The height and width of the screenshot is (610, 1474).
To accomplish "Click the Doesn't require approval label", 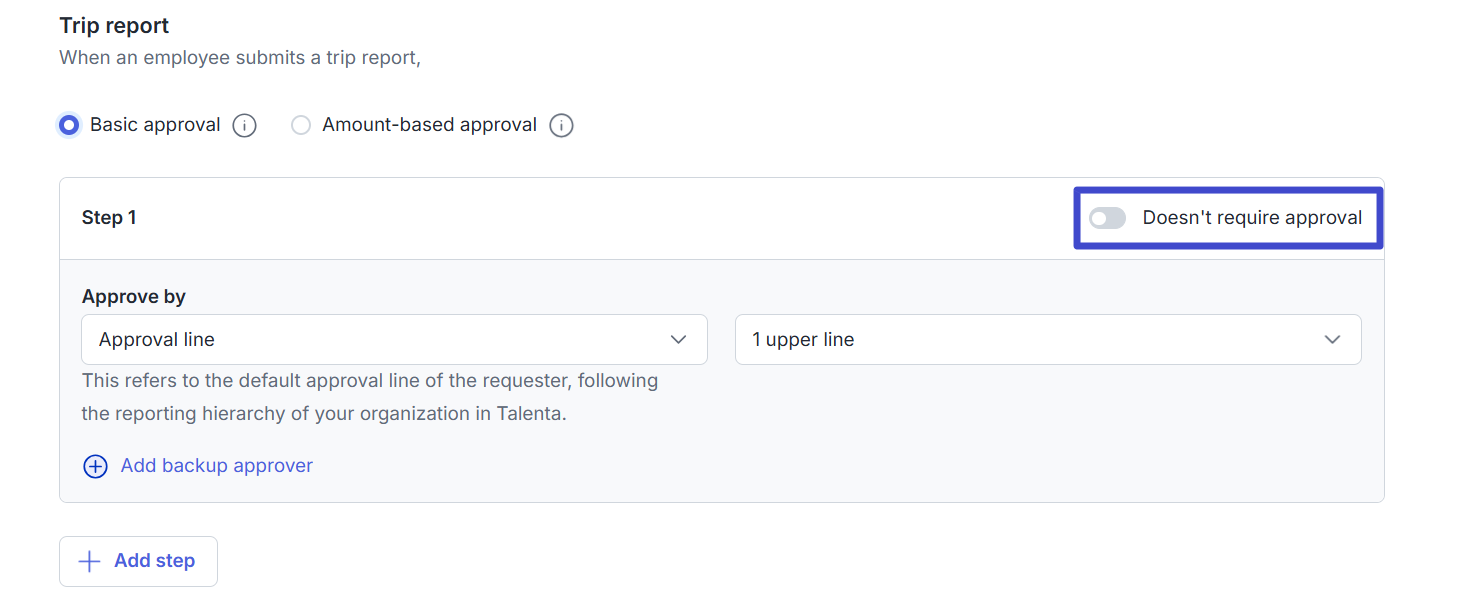I will (1252, 218).
